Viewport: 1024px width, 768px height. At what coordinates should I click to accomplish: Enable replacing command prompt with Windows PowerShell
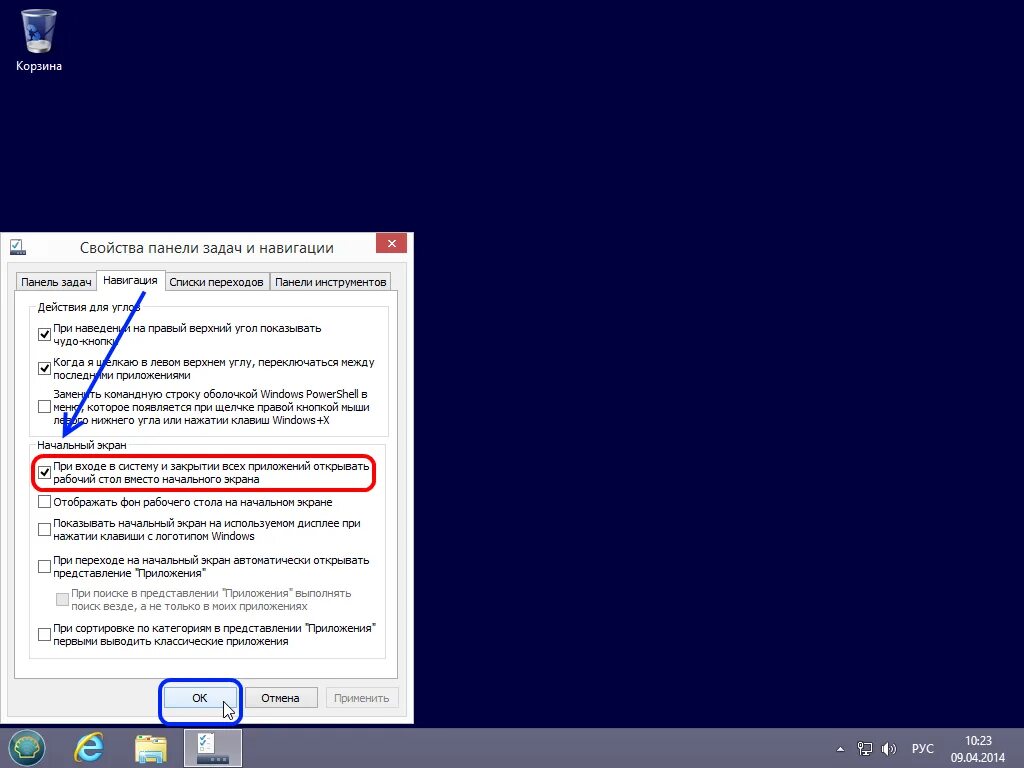pyautogui.click(x=44, y=407)
